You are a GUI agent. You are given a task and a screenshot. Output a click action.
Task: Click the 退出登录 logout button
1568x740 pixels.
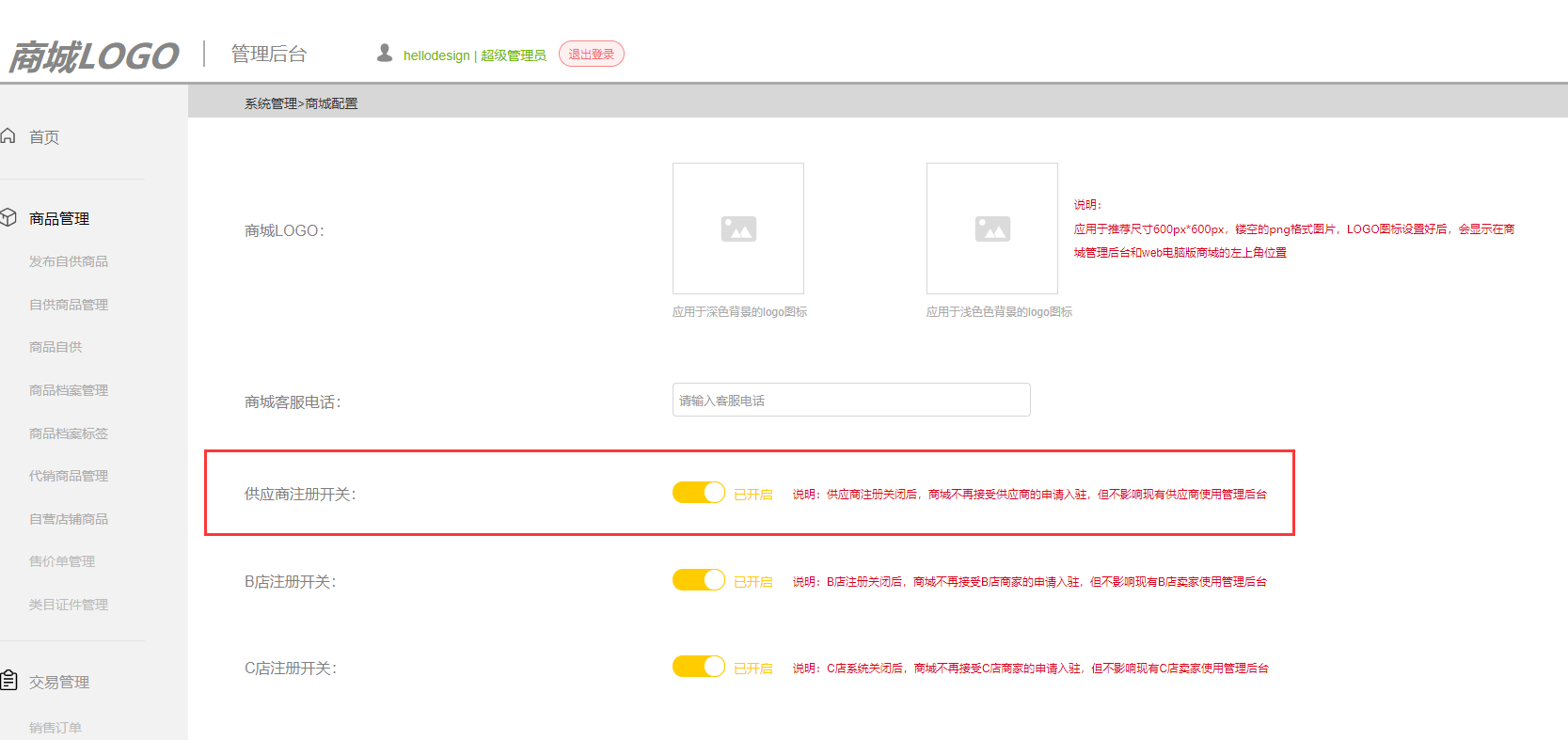click(592, 55)
